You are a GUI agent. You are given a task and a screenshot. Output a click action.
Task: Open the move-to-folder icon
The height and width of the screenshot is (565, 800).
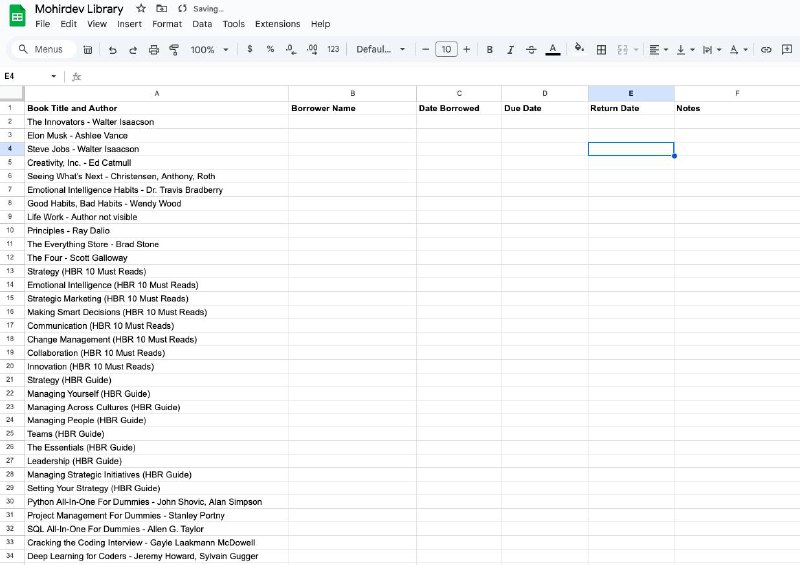[x=161, y=8]
